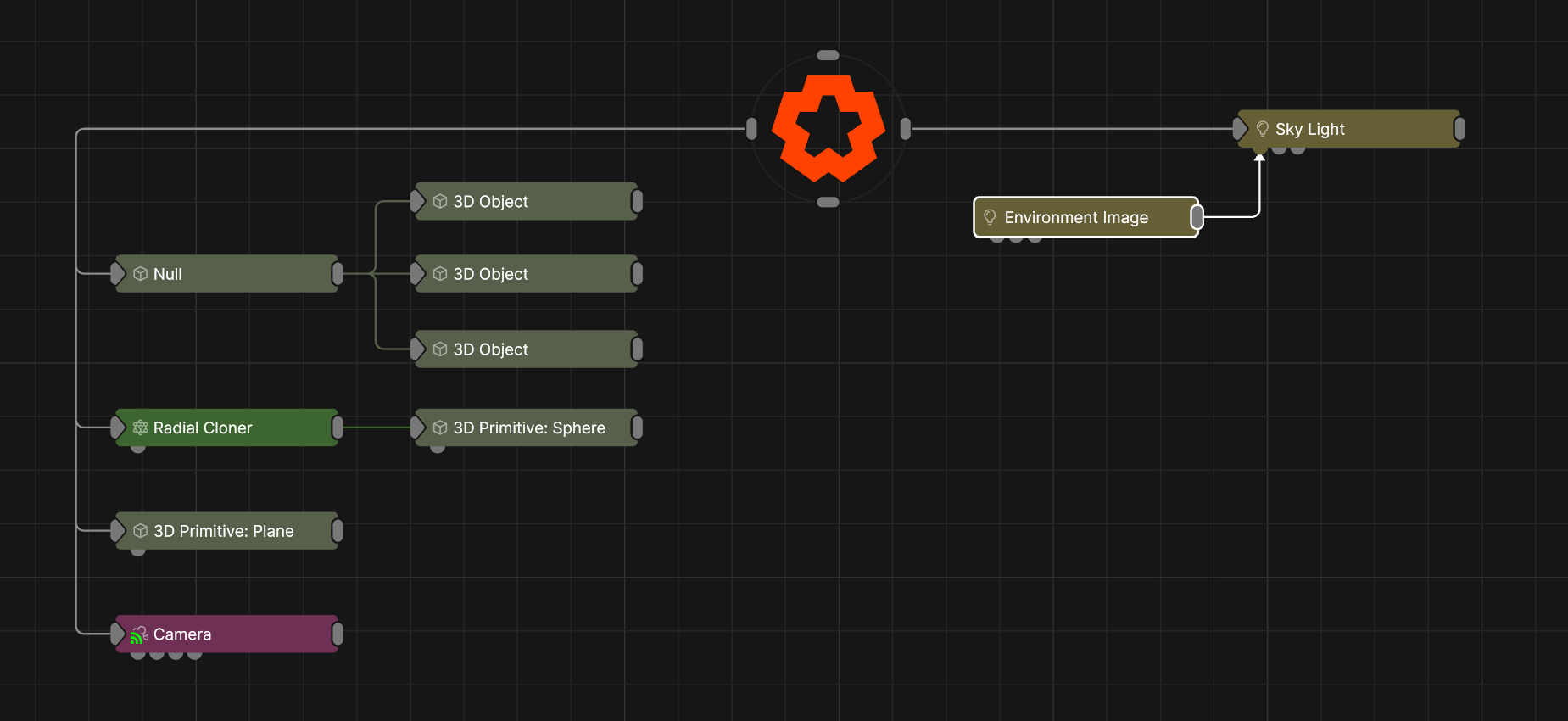Click the root node's right output port
The width and height of the screenshot is (1568, 721).
click(905, 129)
